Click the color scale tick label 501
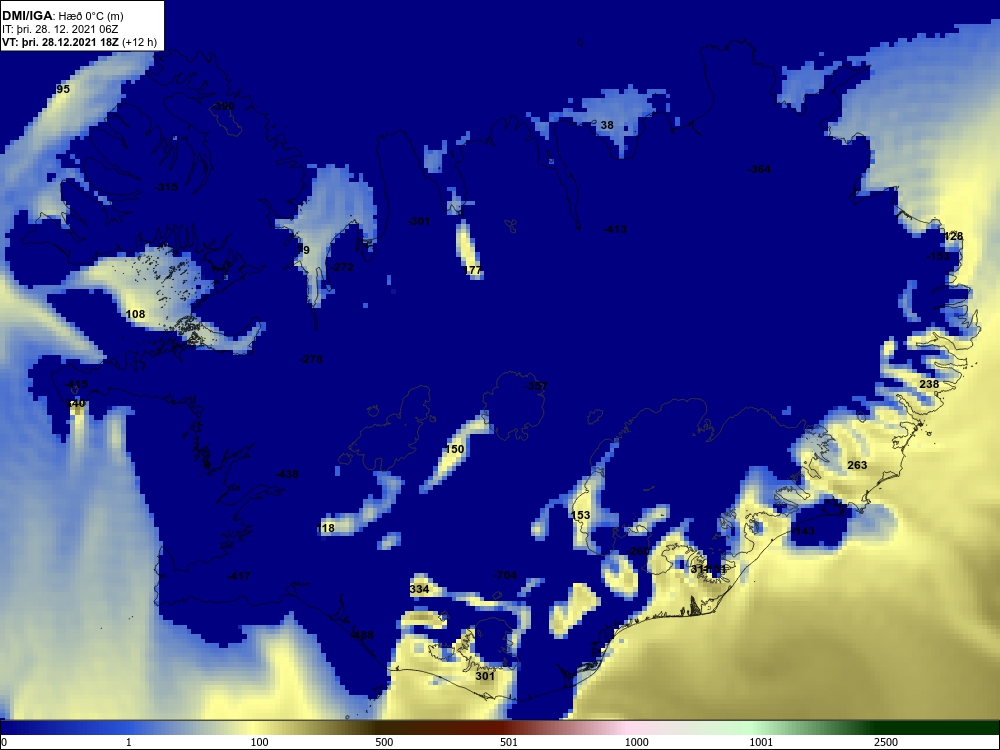This screenshot has width=1000, height=750. click(x=509, y=742)
